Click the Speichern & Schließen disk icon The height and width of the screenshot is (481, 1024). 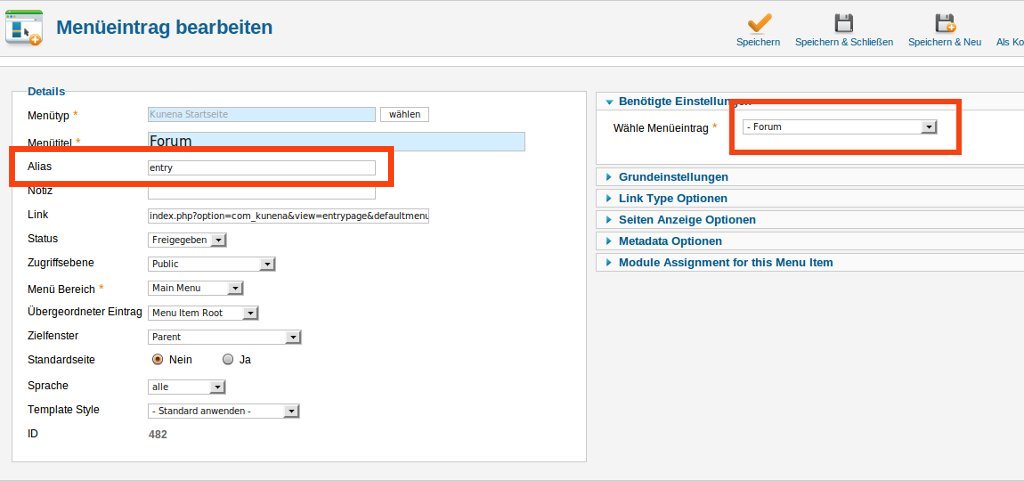(844, 23)
